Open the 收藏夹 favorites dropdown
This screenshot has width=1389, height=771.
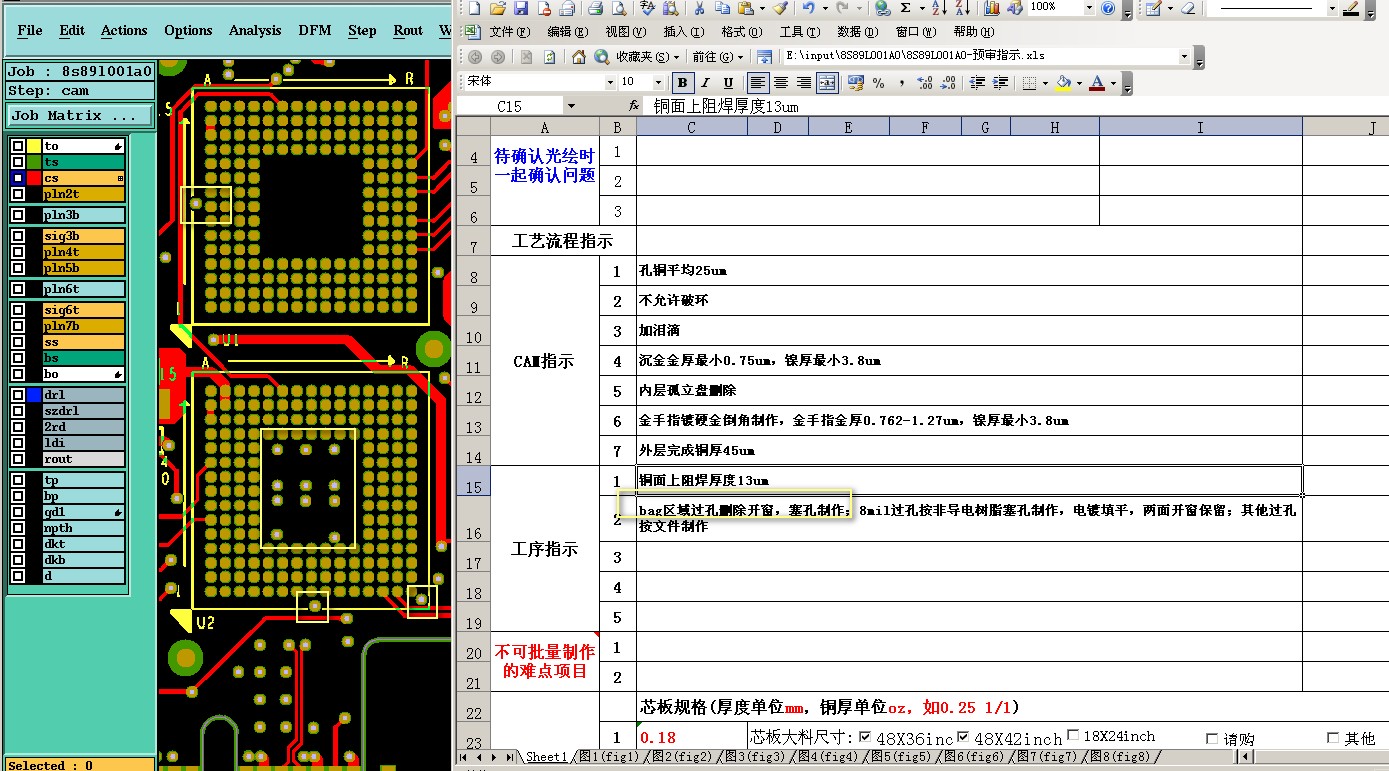click(x=649, y=57)
